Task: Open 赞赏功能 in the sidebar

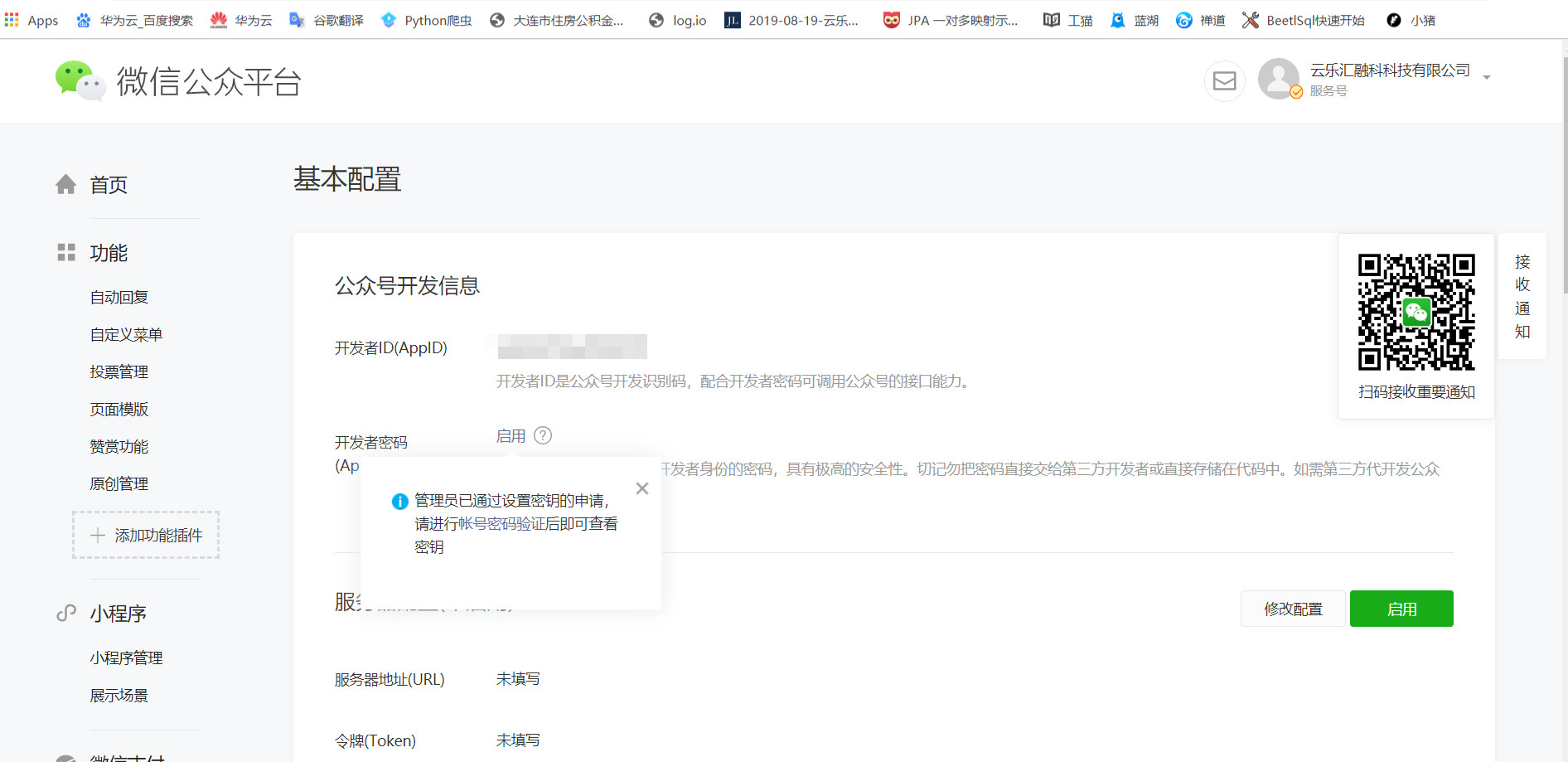Action: tap(119, 446)
